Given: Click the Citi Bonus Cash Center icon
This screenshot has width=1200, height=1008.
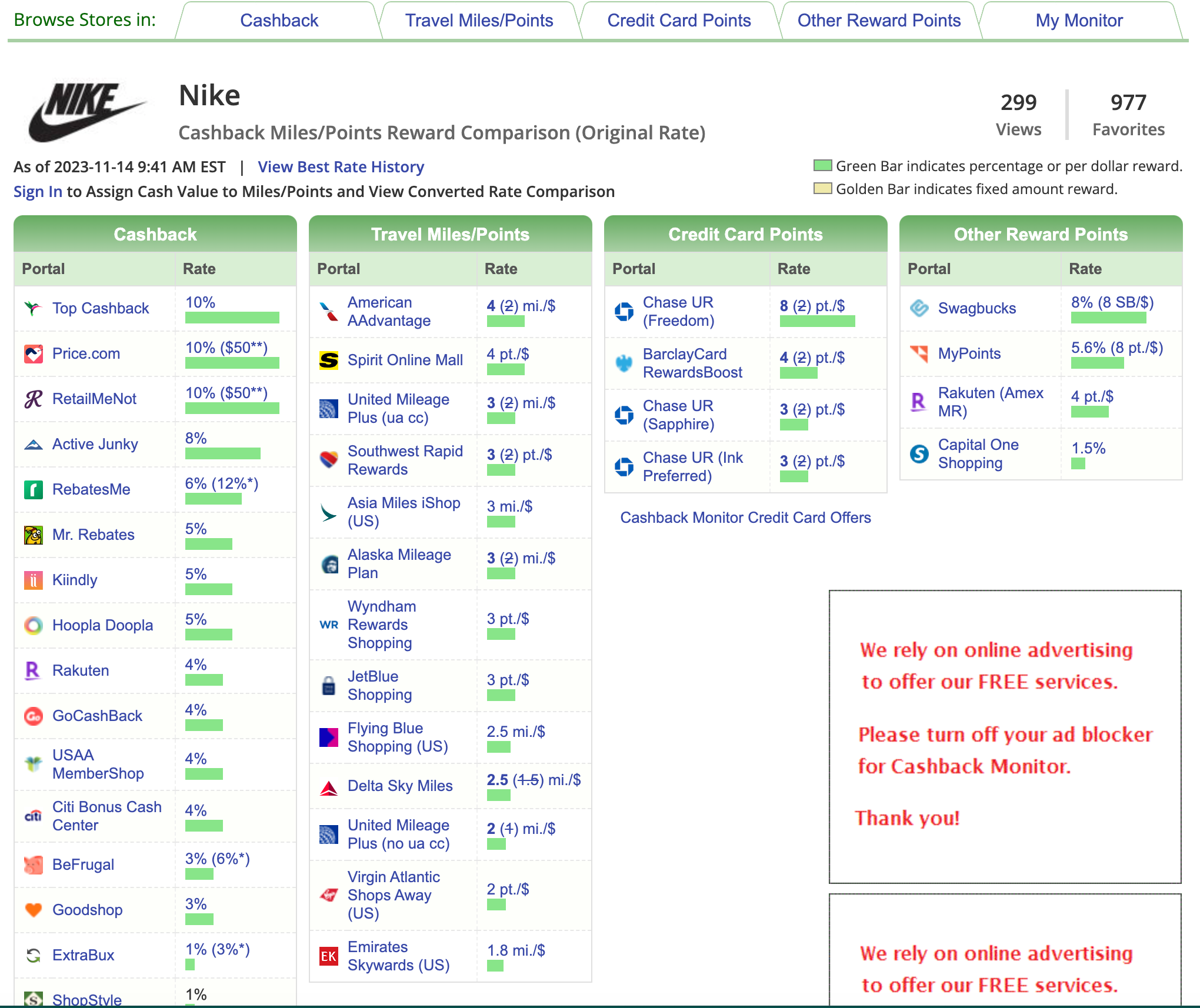Looking at the screenshot, I should [34, 816].
